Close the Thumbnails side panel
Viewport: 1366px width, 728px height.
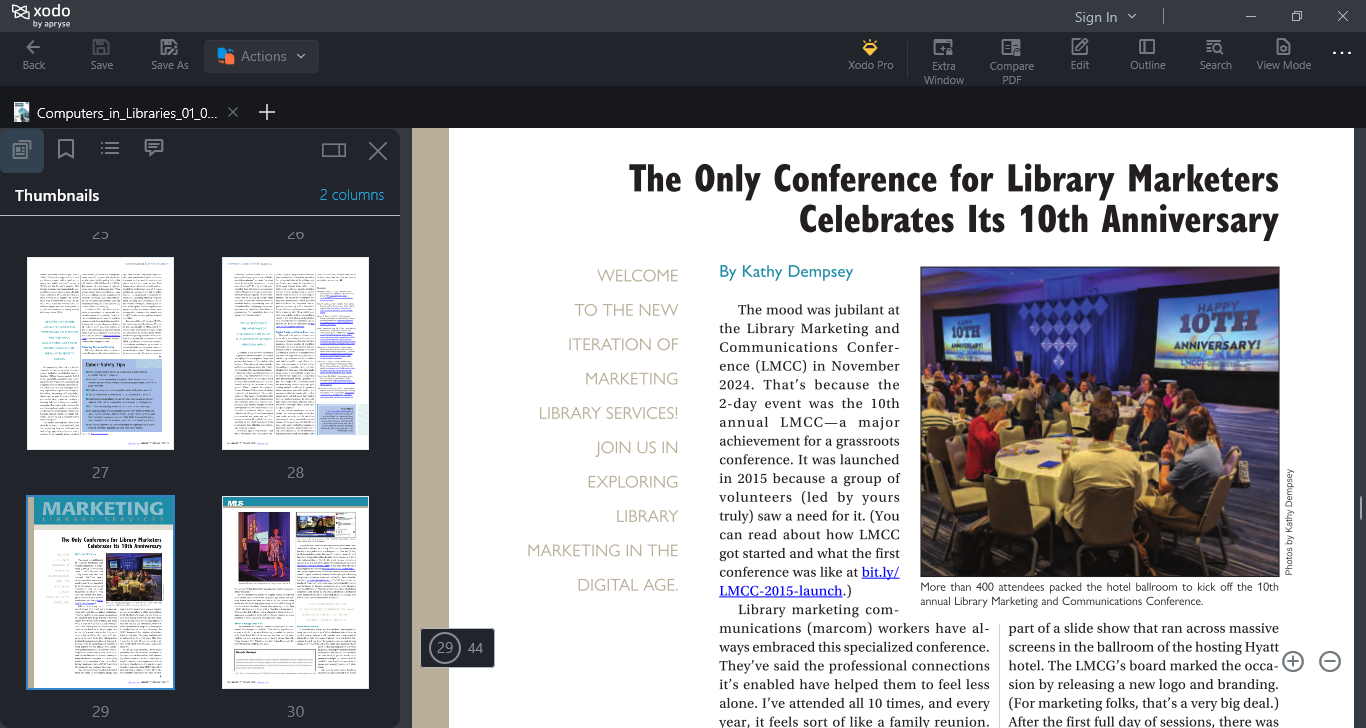(x=378, y=151)
